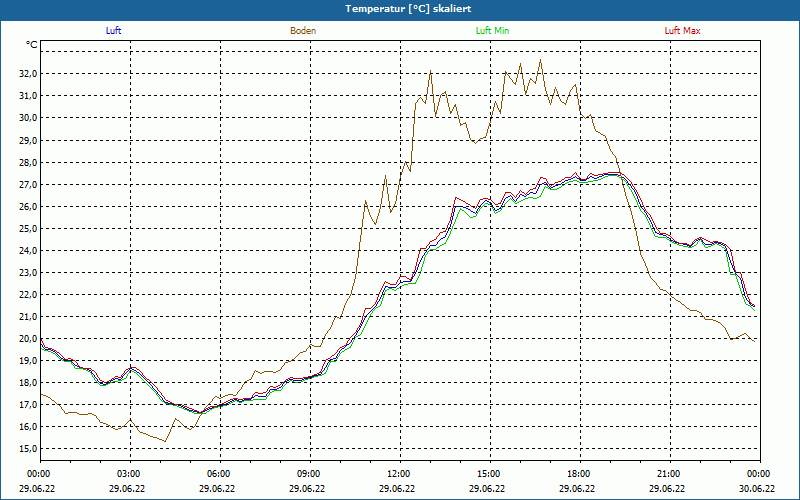Click the 12:00 time label

point(397,473)
